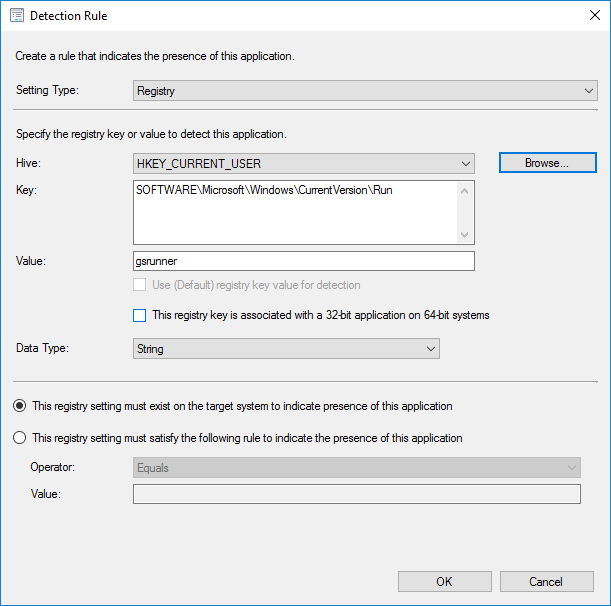Confirm the rule with OK
The image size is (611, 606).
tap(444, 582)
